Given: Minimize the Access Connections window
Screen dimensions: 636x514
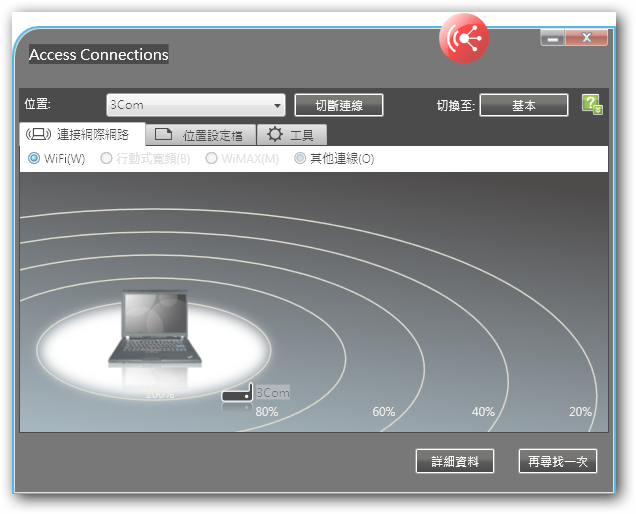Looking at the screenshot, I should point(552,38).
